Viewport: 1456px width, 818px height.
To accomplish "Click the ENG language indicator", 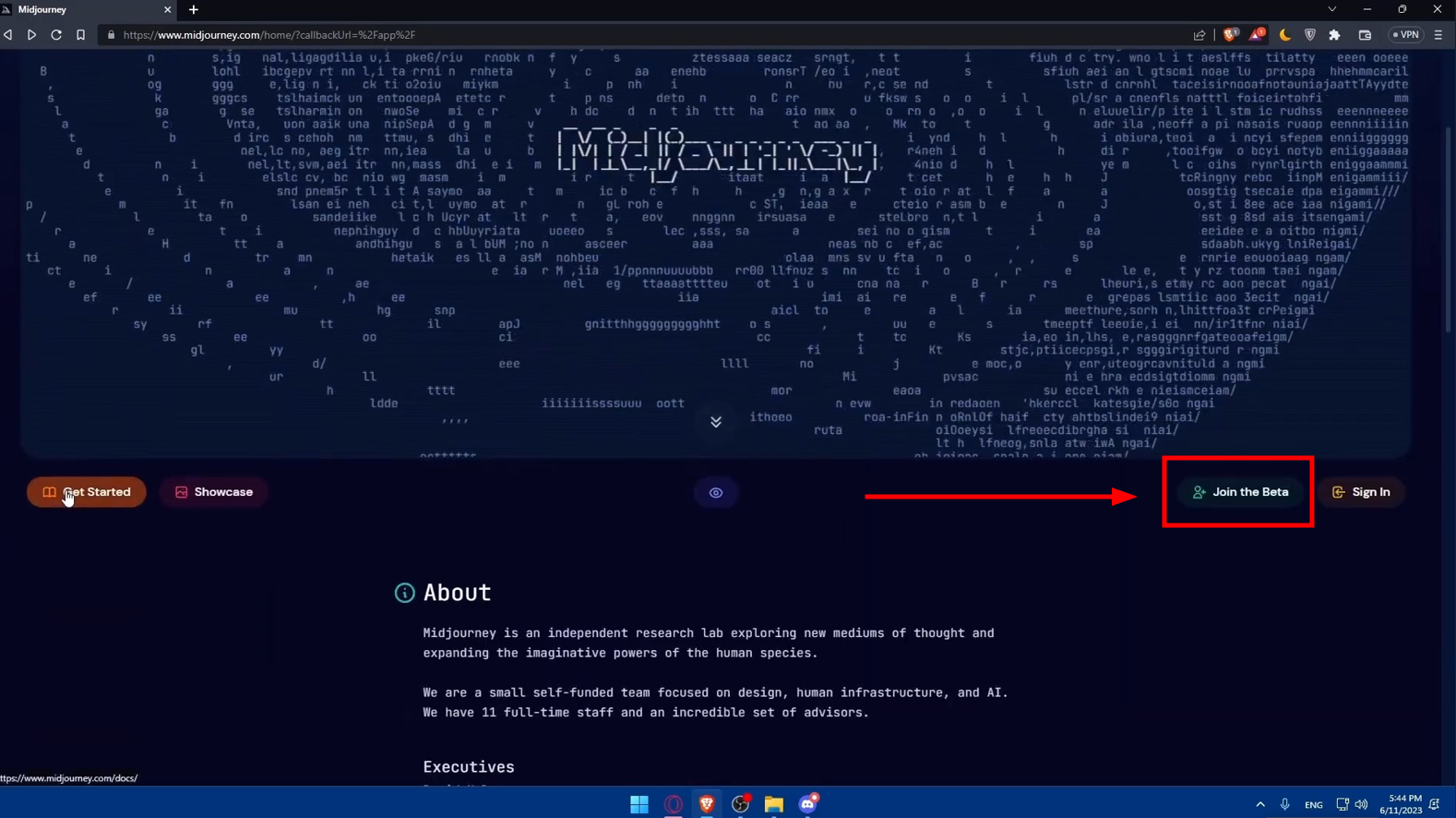I will pyautogui.click(x=1314, y=805).
